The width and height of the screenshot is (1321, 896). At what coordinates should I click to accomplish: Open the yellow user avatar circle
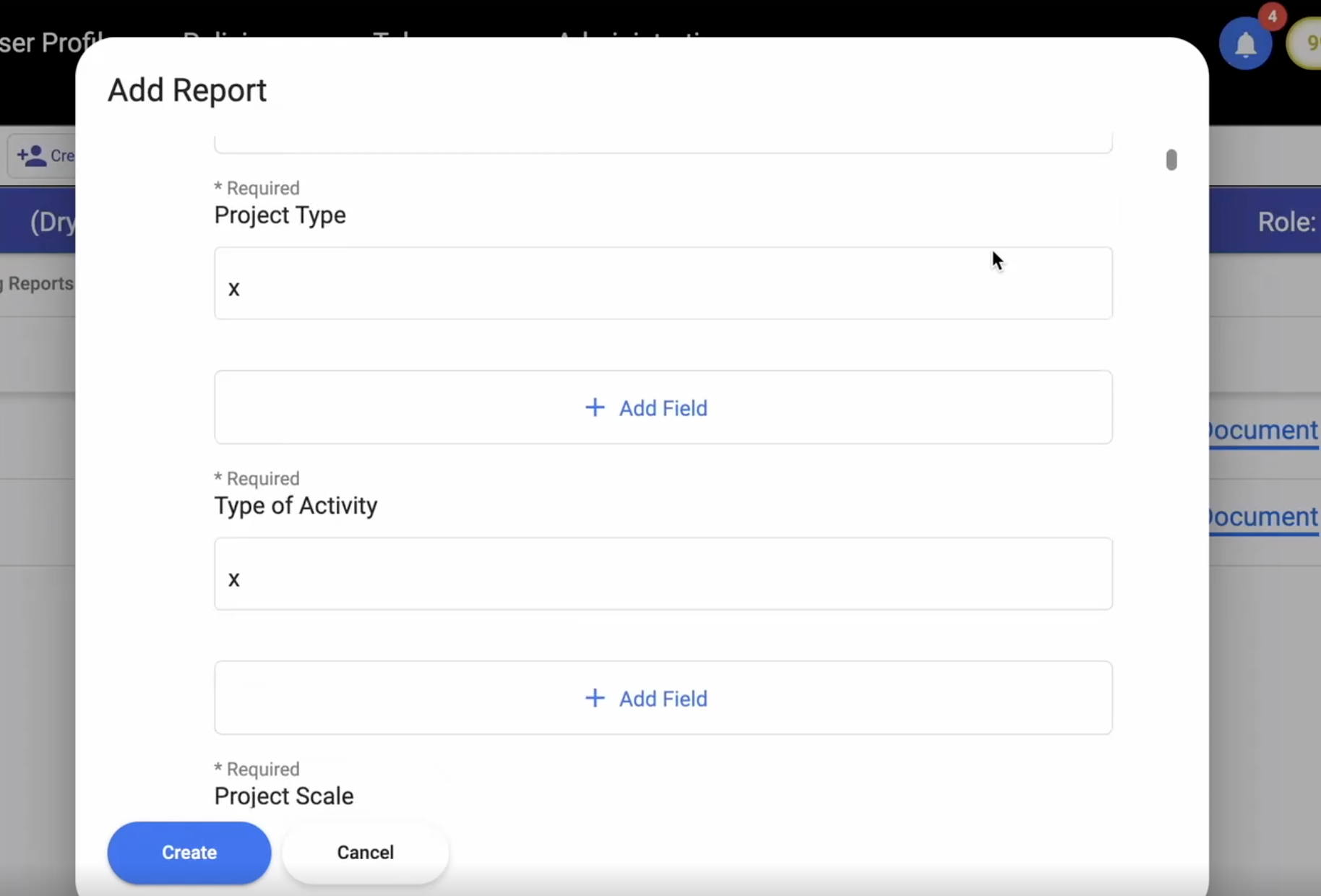pyautogui.click(x=1307, y=43)
